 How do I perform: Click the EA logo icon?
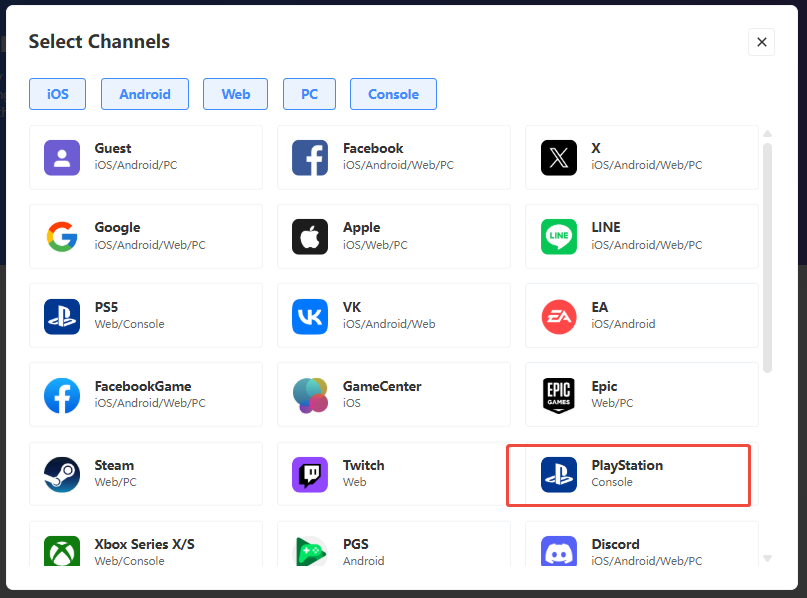[559, 316]
